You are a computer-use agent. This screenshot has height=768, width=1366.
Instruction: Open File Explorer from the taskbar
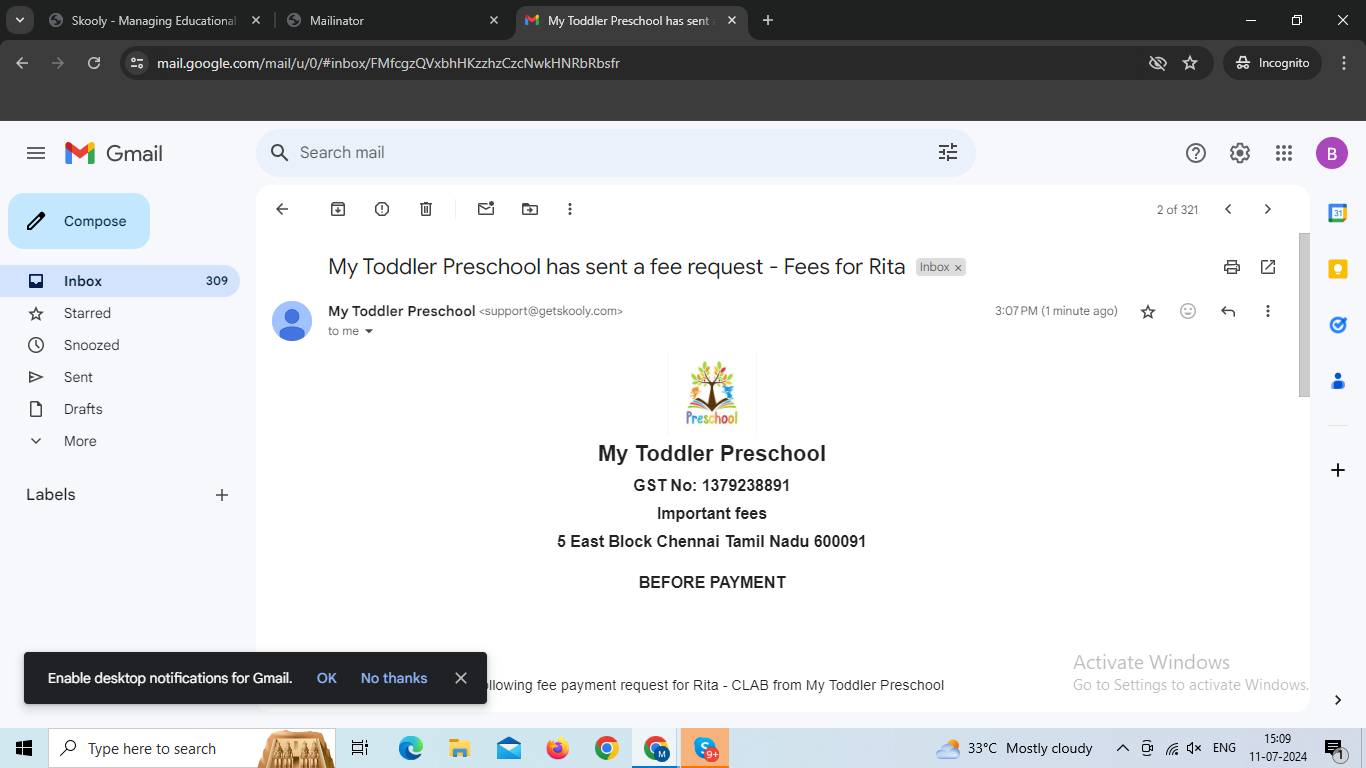(x=460, y=748)
